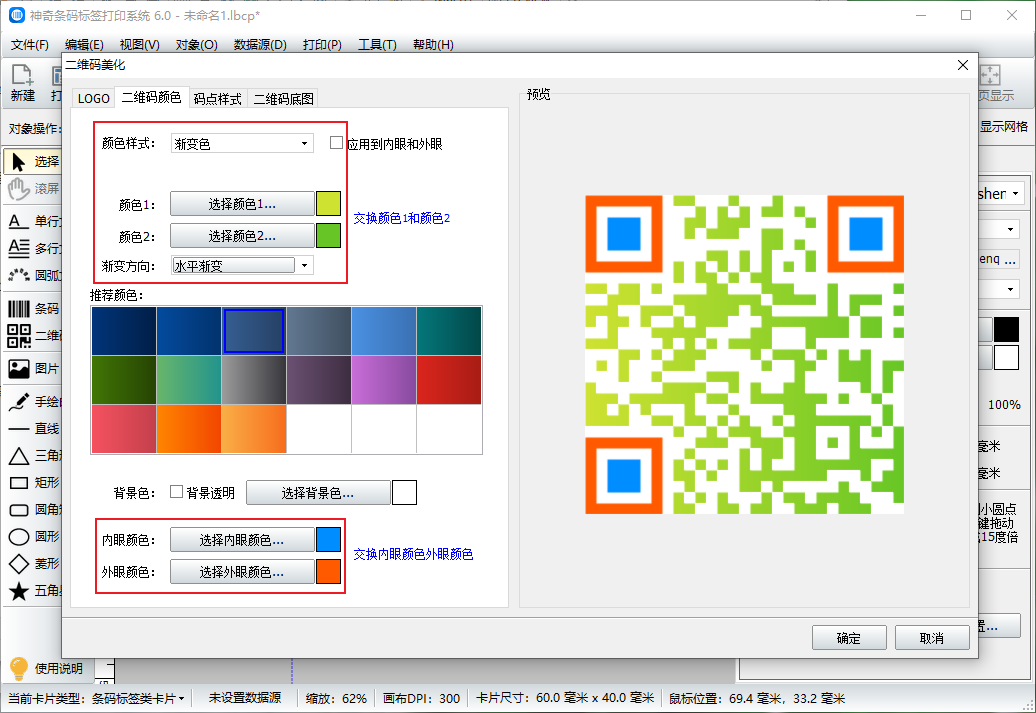
Task: Select the 五角 star shape tool
Action: [33, 591]
